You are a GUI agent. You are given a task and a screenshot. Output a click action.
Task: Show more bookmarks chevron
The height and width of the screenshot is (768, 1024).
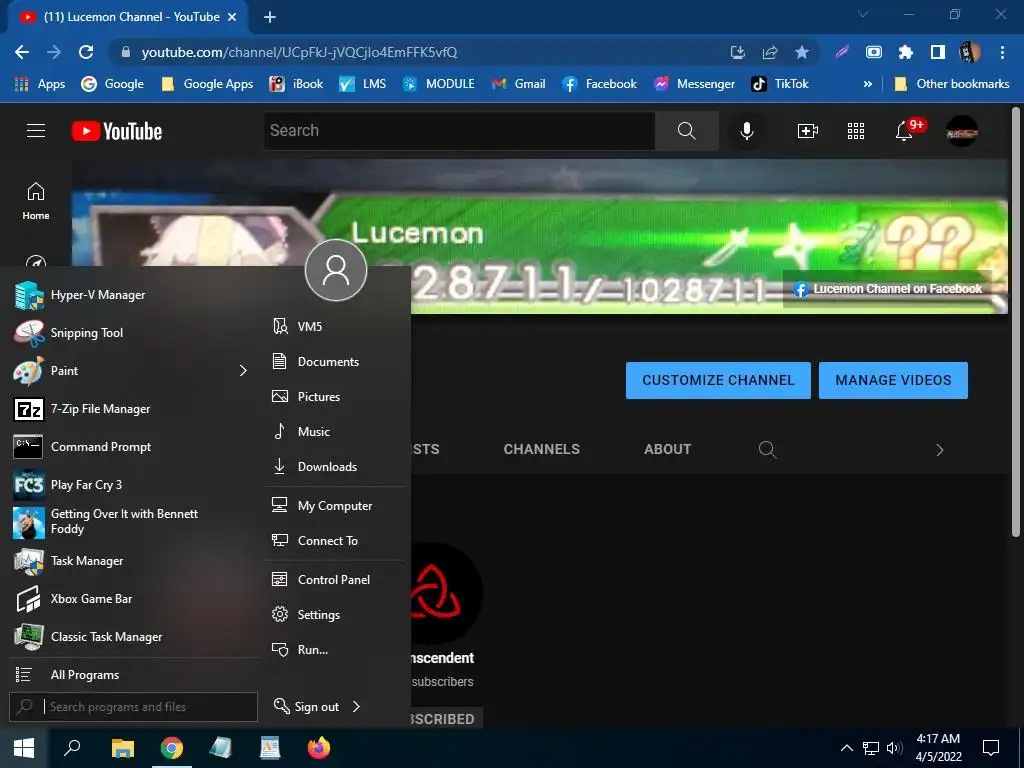pyautogui.click(x=867, y=84)
